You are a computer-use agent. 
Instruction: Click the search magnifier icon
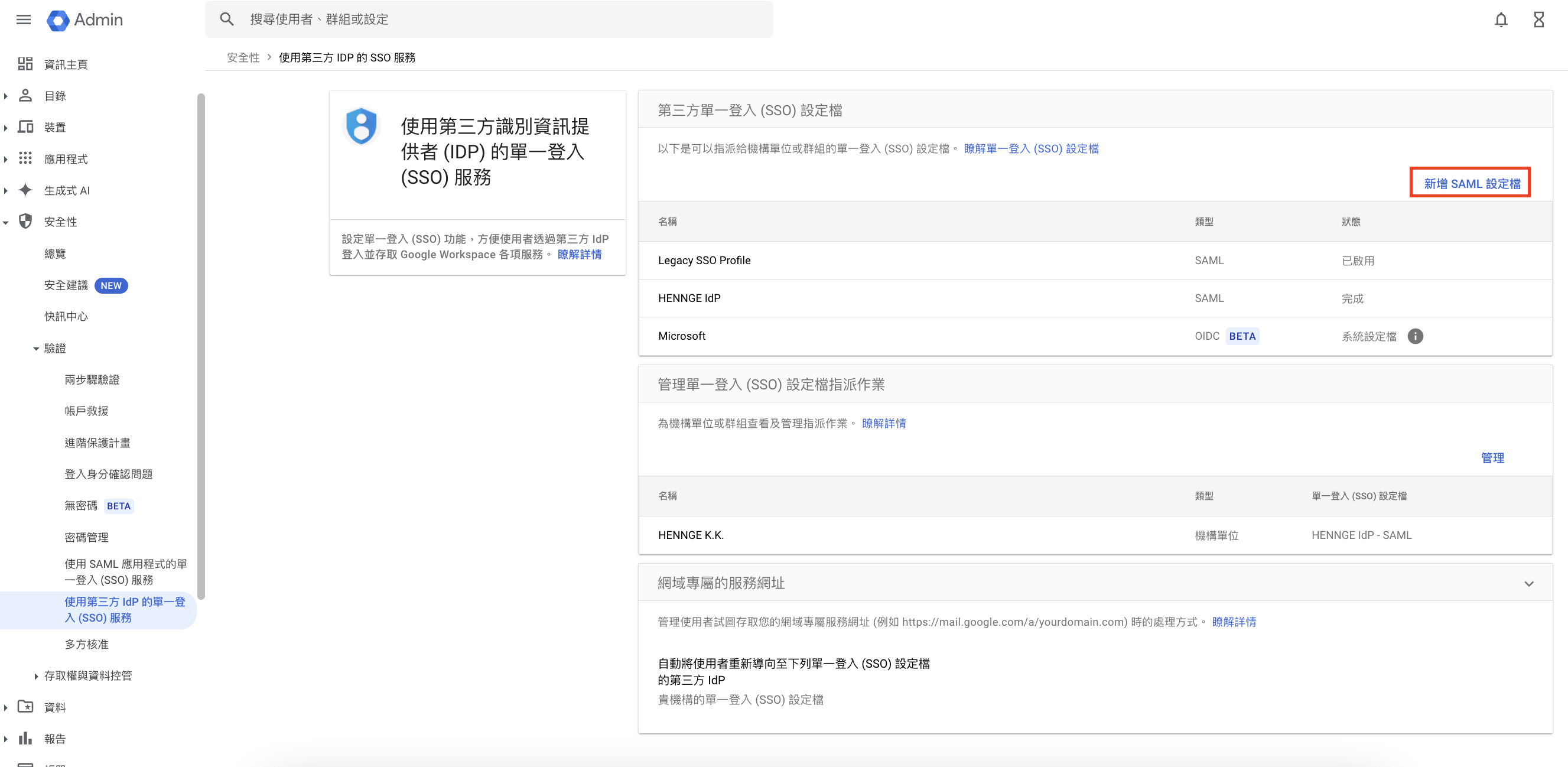[227, 19]
